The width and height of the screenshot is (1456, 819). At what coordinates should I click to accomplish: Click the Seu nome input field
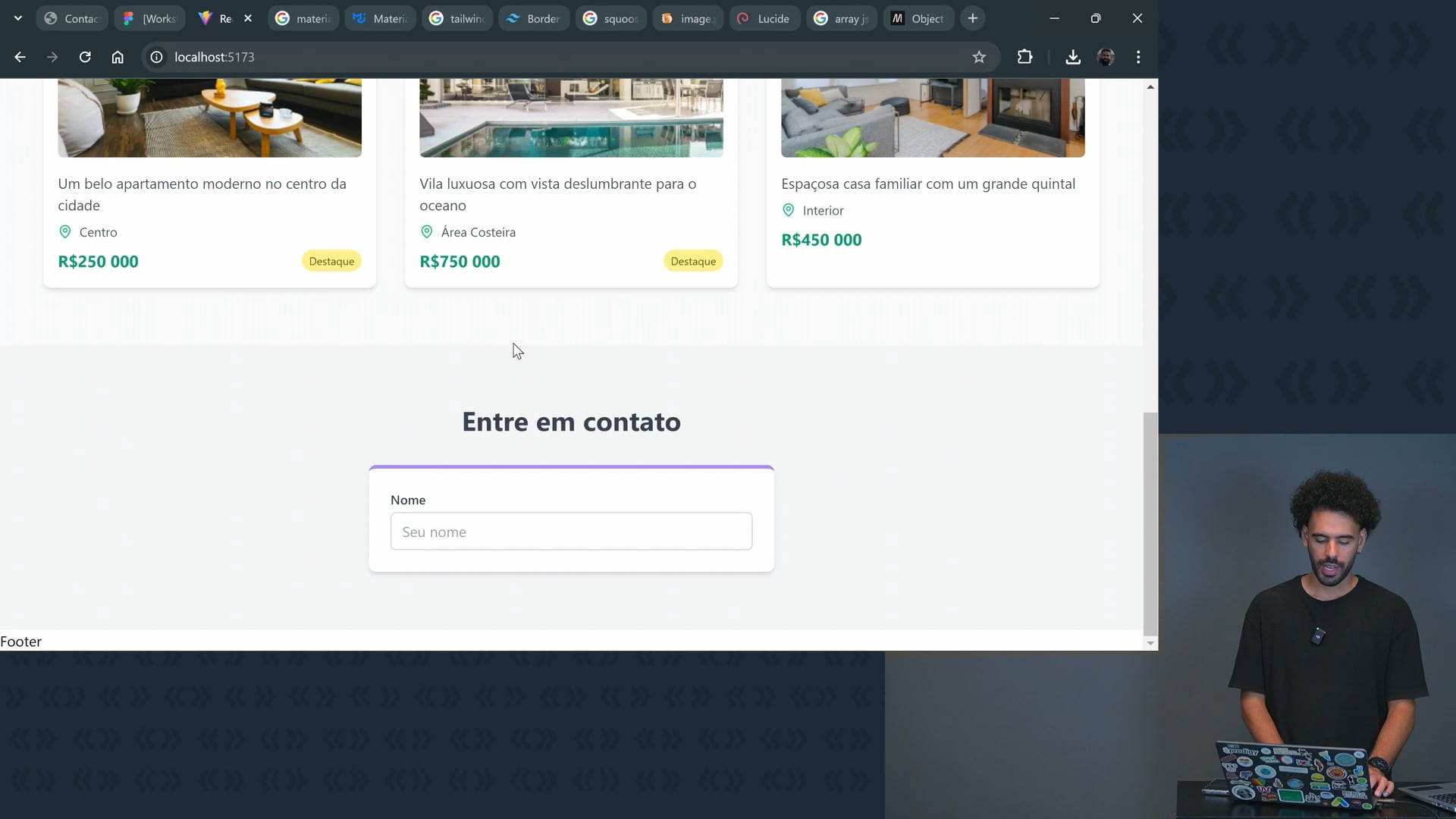(571, 532)
